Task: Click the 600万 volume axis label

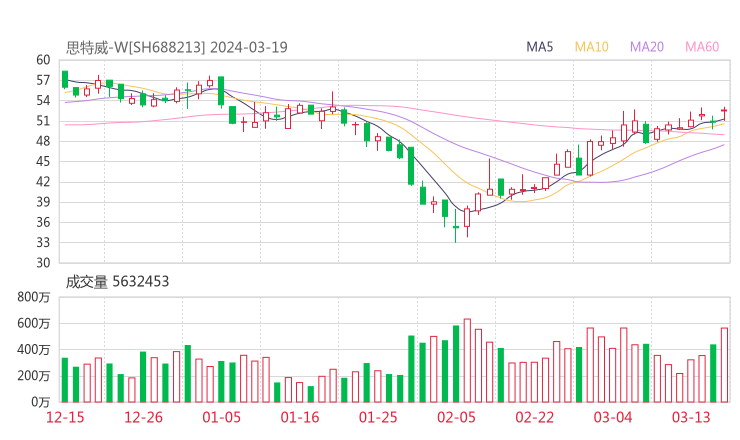Action: (34, 323)
